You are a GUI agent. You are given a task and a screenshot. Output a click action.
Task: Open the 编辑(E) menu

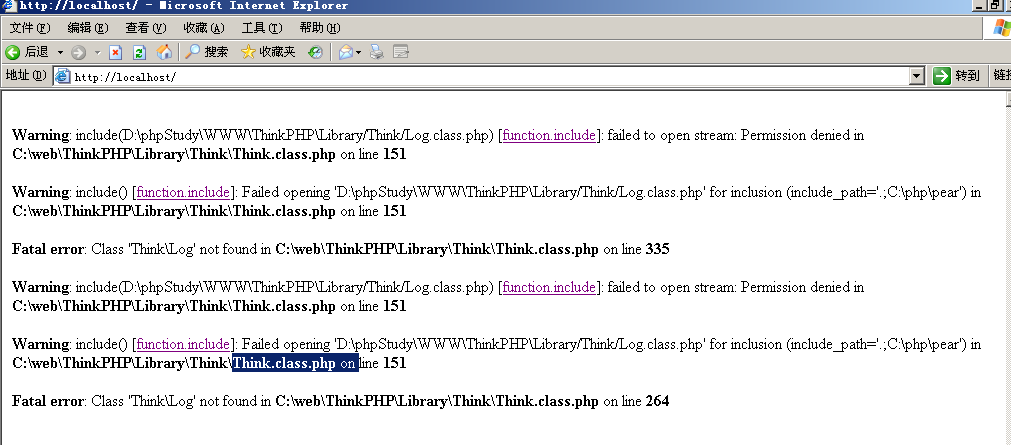(88, 28)
